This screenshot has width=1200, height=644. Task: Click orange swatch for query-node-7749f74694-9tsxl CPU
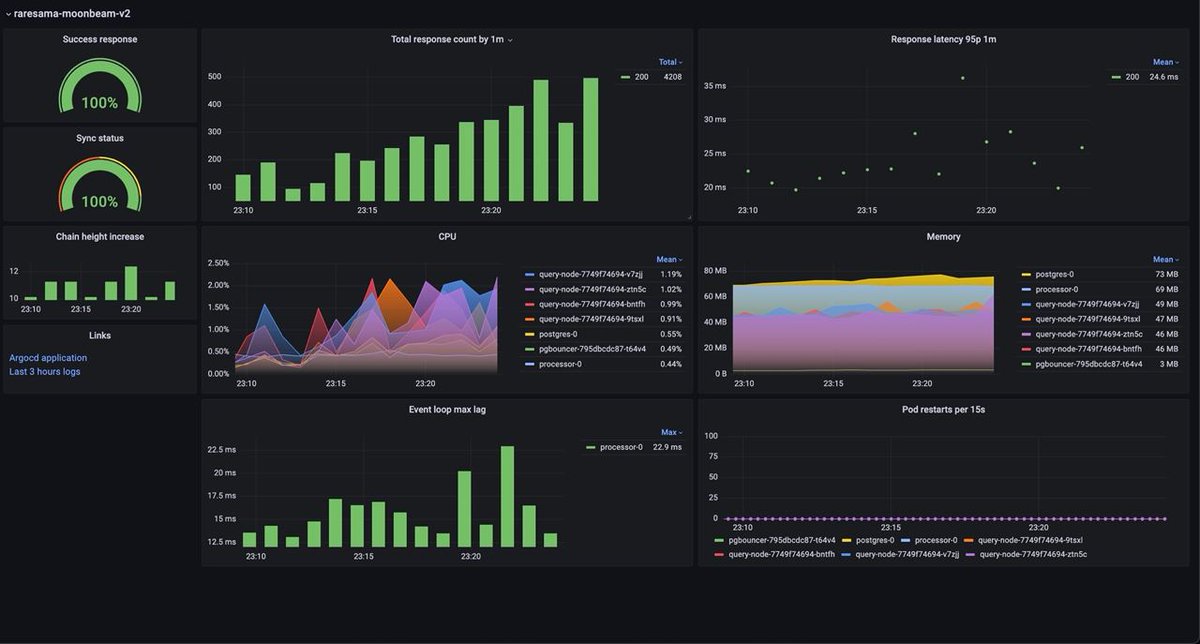tap(530, 319)
